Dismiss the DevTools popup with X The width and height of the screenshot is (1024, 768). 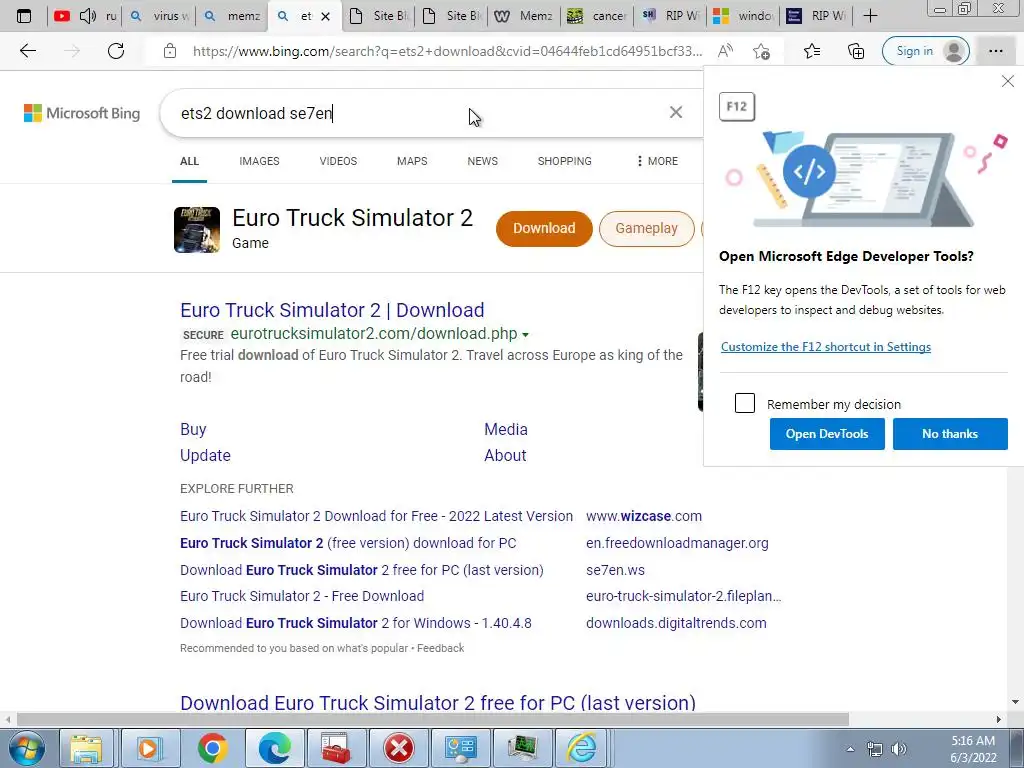pyautogui.click(x=1008, y=81)
